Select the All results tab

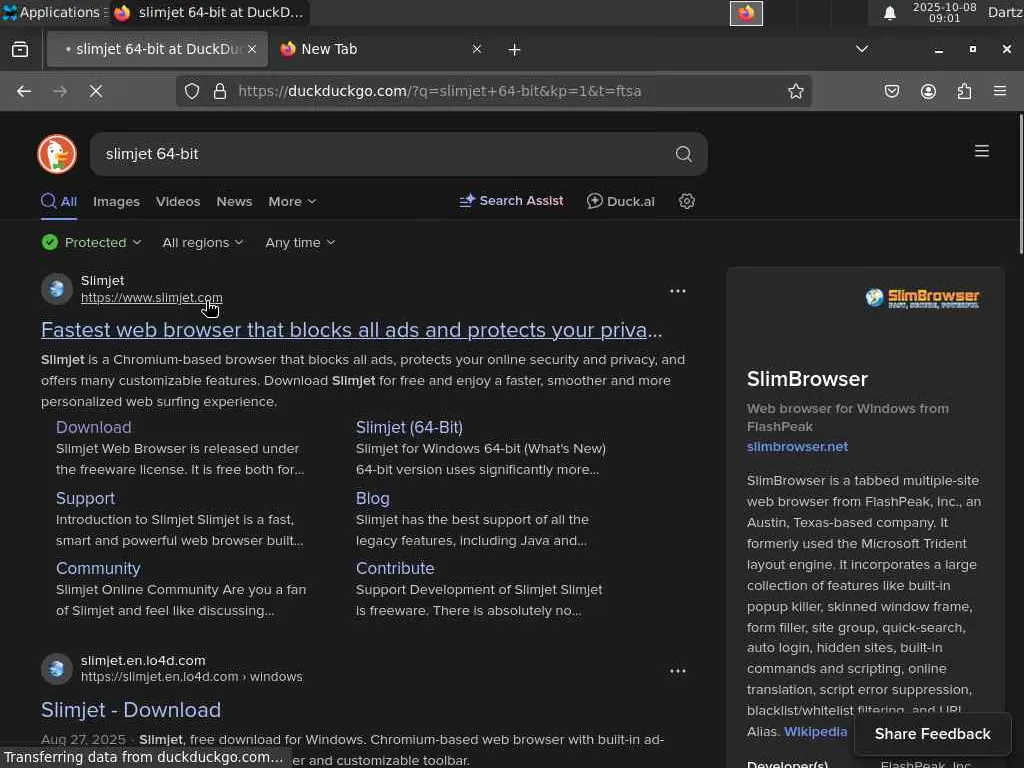point(59,202)
